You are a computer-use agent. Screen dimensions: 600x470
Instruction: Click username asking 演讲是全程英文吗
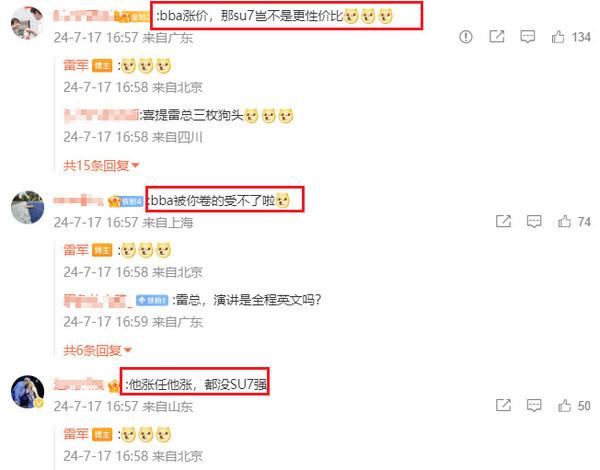point(98,300)
